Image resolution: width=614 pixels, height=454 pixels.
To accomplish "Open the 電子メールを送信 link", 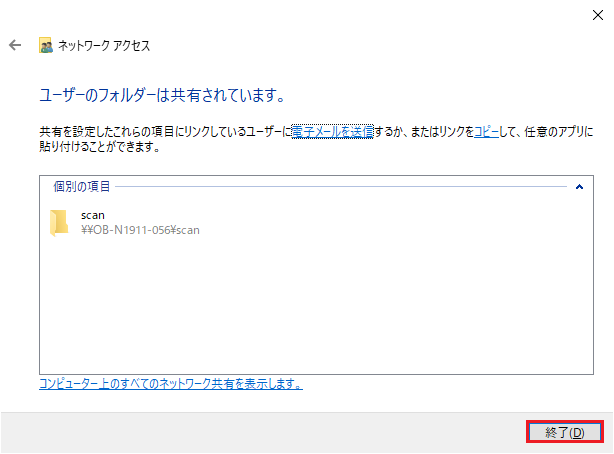I will coord(332,132).
